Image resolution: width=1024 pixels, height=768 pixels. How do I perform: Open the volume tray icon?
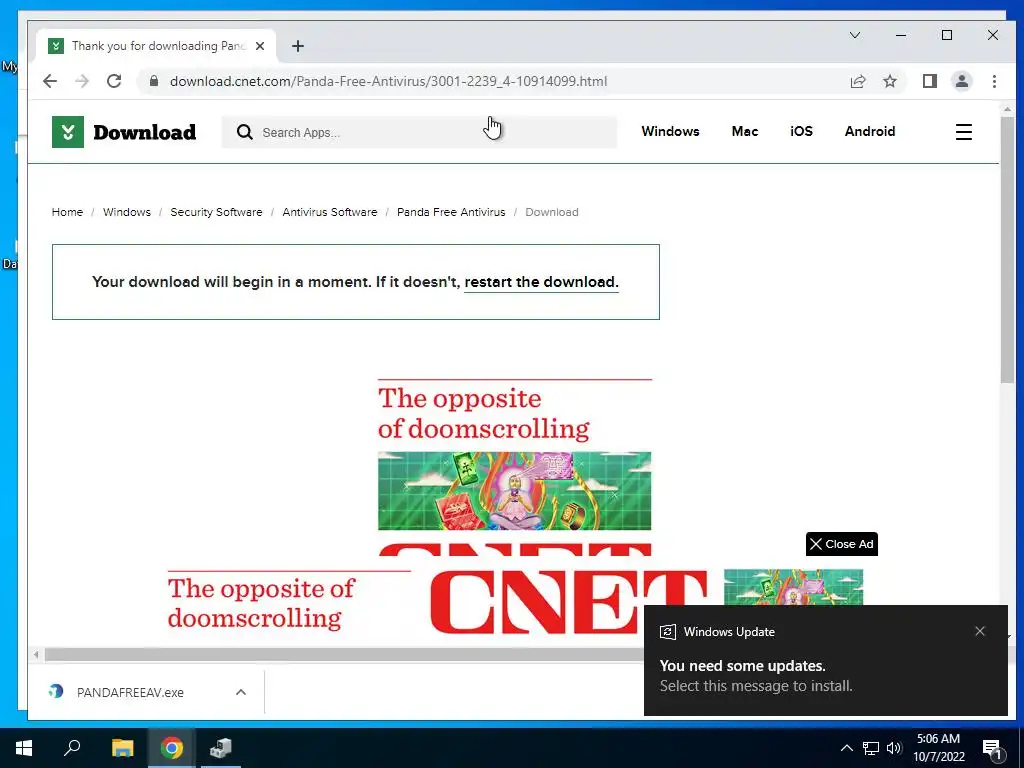pos(894,748)
